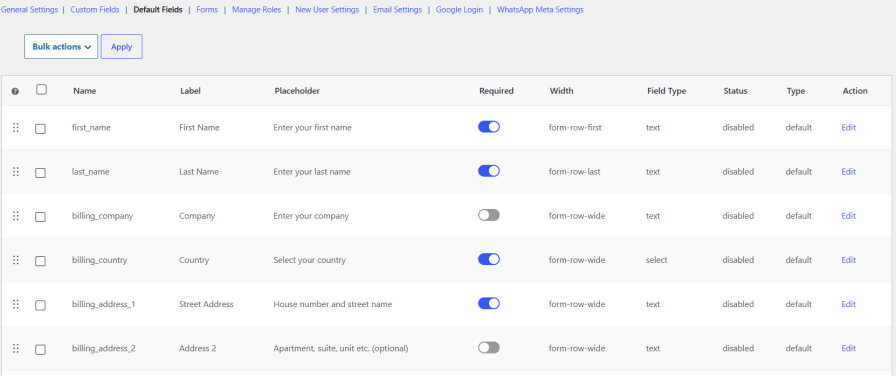Click the 'form-row-first' width cell
The height and width of the screenshot is (376, 896).
(x=575, y=127)
